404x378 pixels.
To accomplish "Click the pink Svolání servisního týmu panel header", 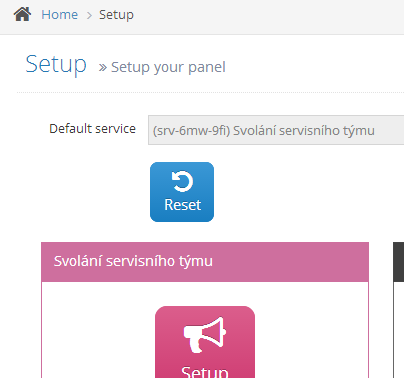I will pos(205,262).
